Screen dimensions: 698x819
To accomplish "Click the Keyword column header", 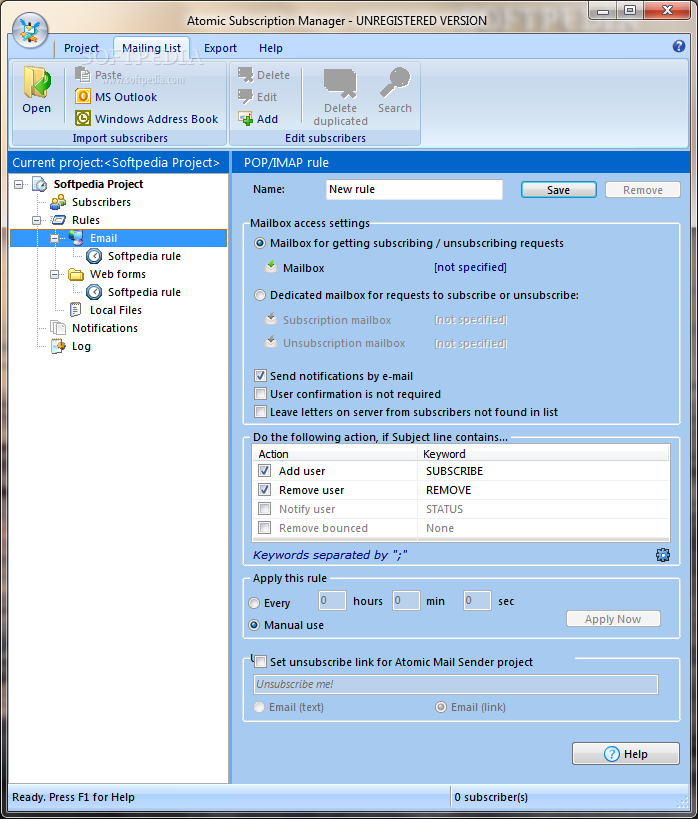I will click(543, 454).
